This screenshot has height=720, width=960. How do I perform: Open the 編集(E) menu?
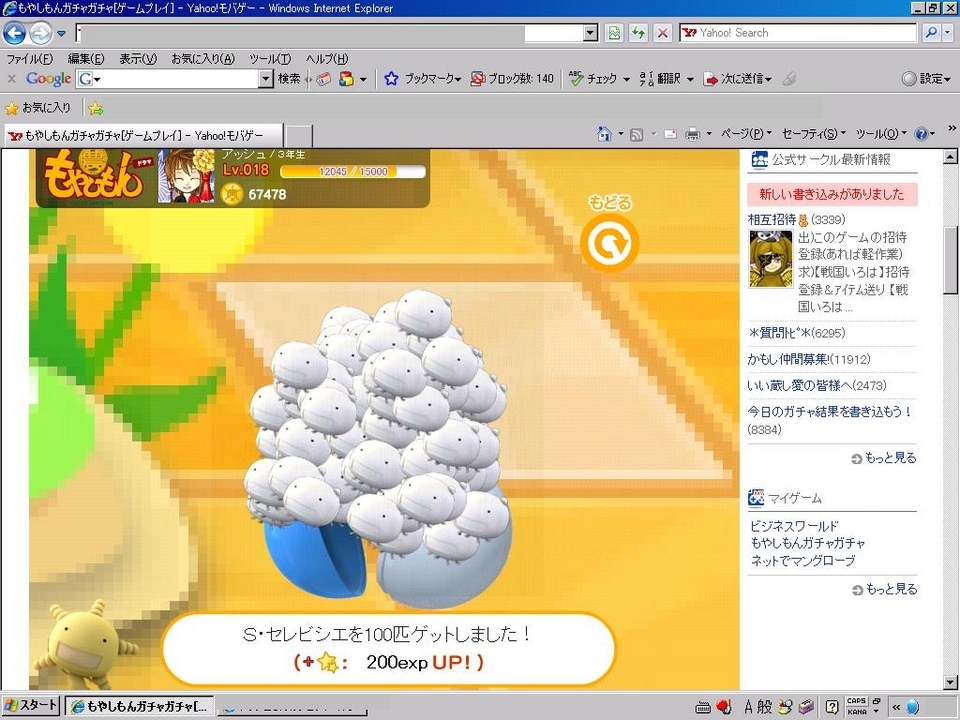pyautogui.click(x=86, y=59)
